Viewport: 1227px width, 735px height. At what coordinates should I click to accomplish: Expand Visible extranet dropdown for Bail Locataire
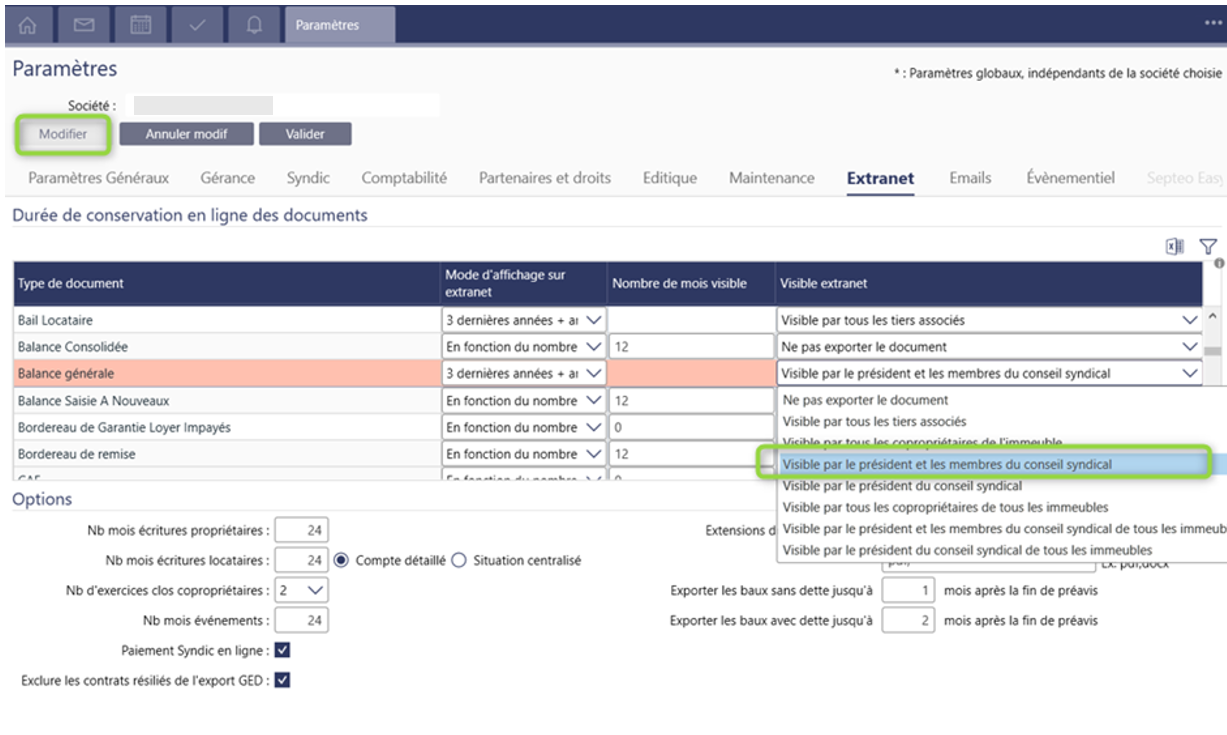pyautogui.click(x=1189, y=320)
